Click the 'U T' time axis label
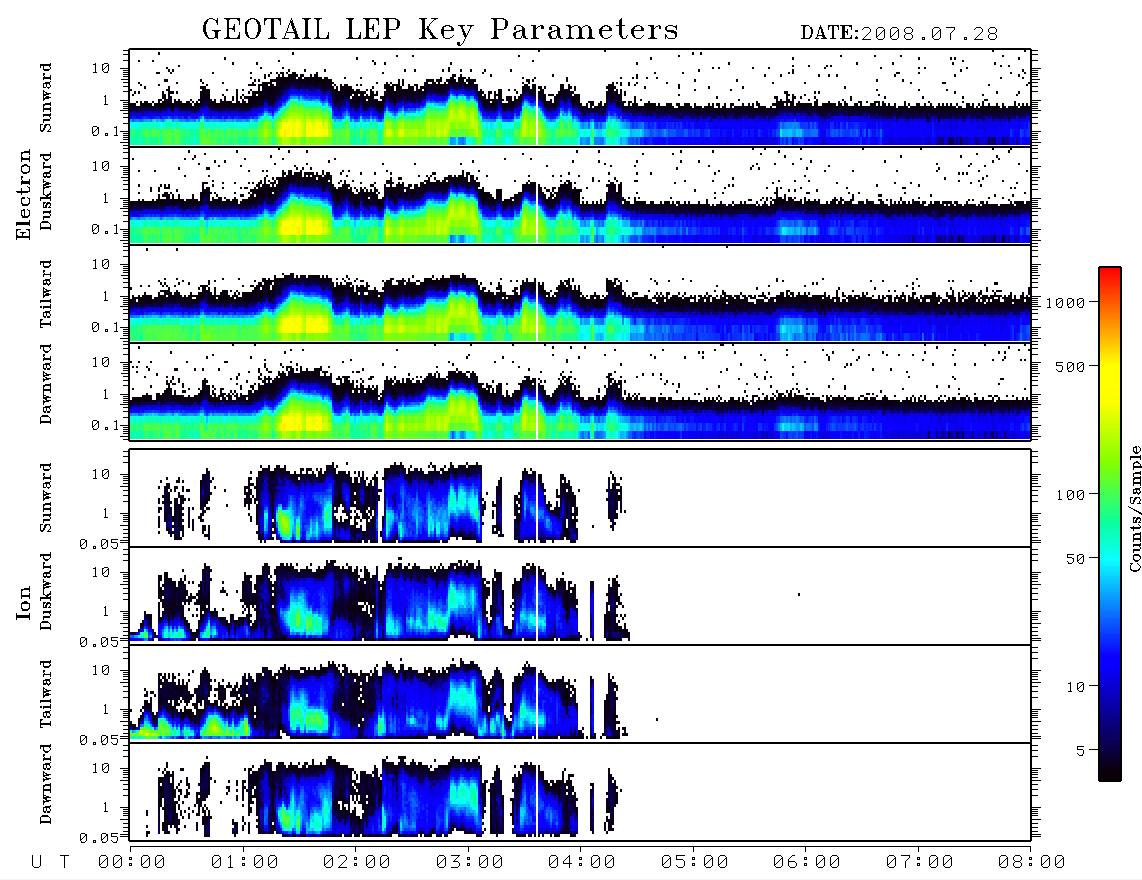The width and height of the screenshot is (1142, 880). (x=50, y=862)
